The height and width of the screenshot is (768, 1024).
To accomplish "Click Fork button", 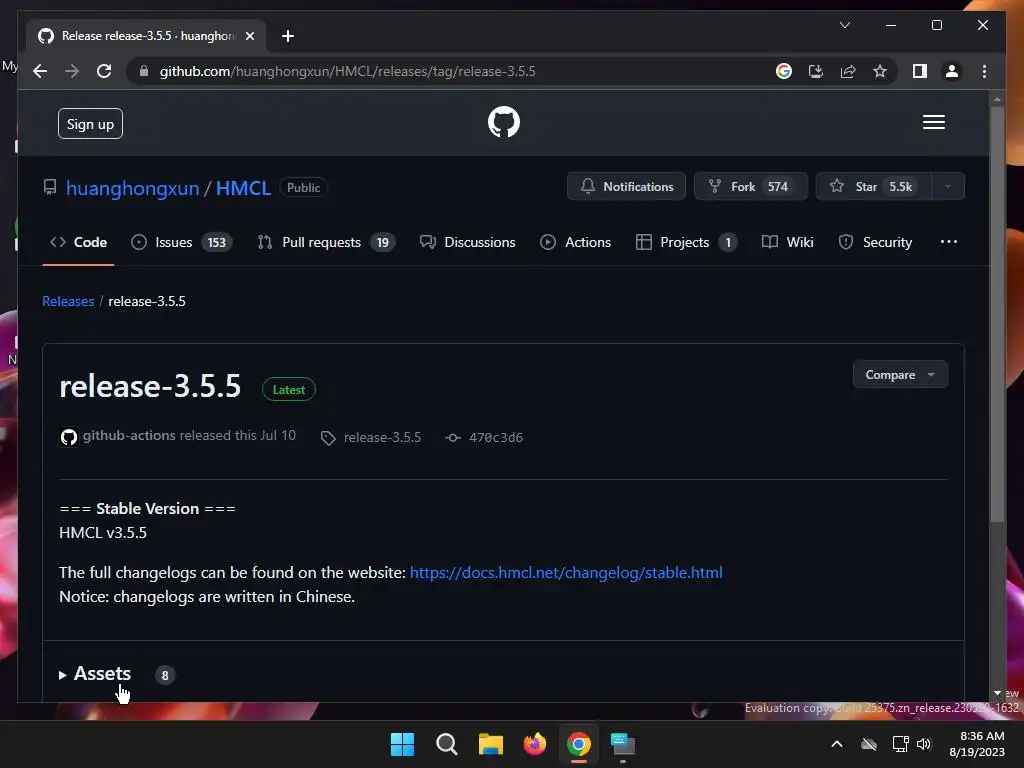I will (x=750, y=187).
